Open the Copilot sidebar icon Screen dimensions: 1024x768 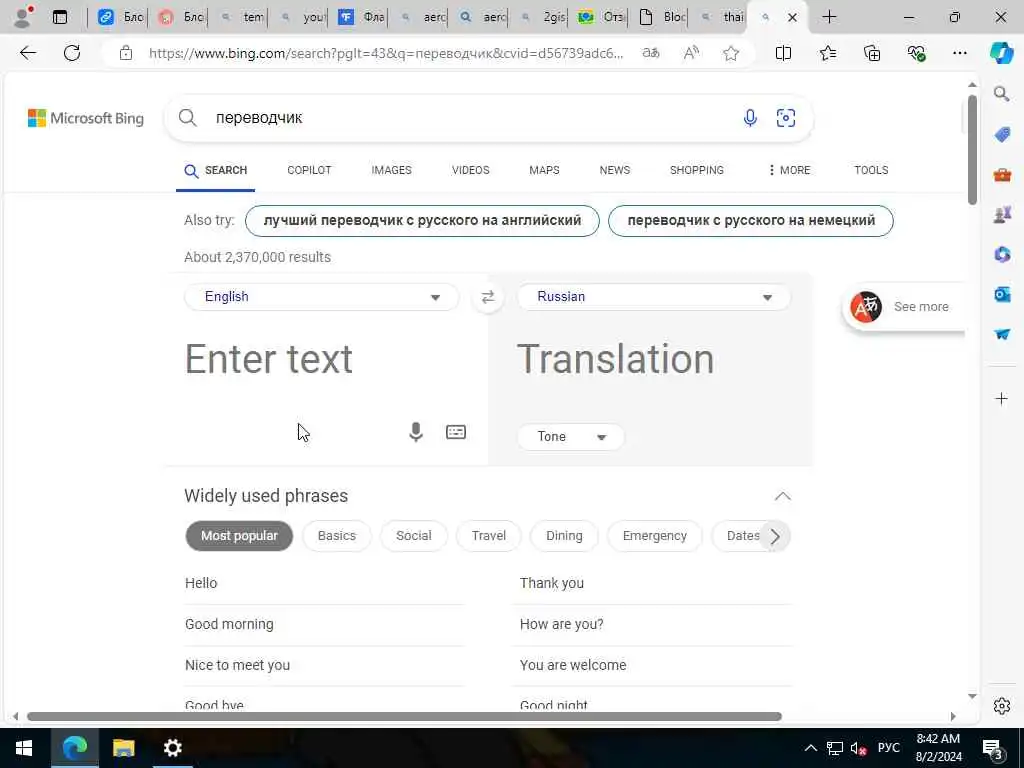(x=1001, y=53)
